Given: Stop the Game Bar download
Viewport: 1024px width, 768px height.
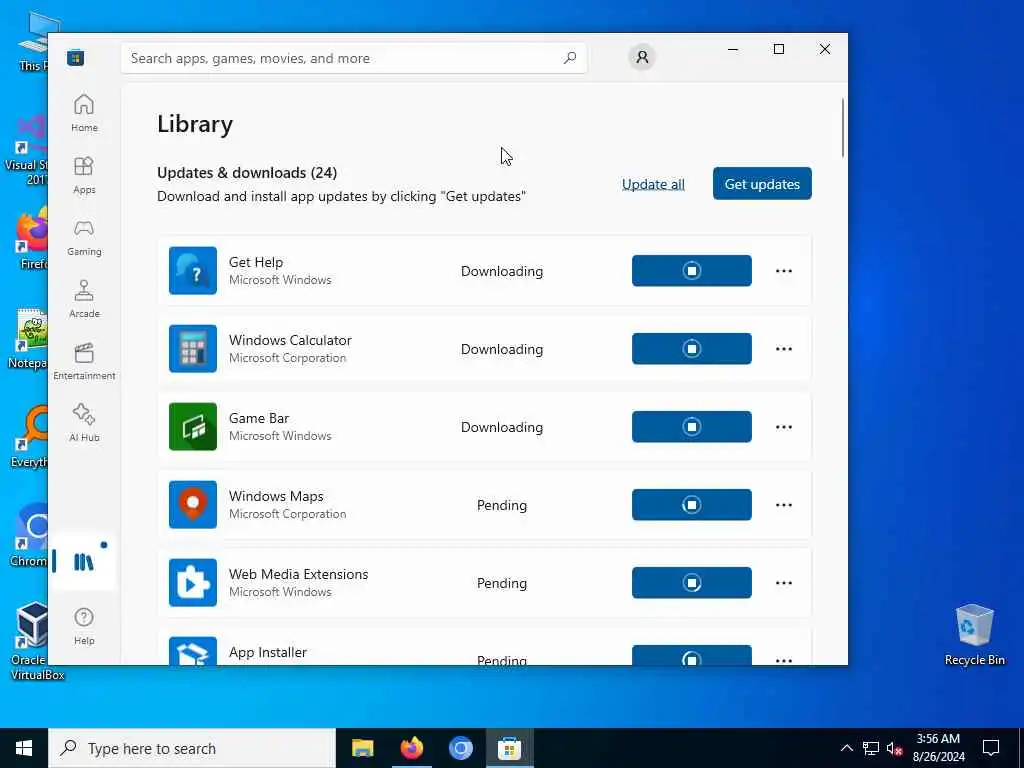Looking at the screenshot, I should click(x=692, y=426).
